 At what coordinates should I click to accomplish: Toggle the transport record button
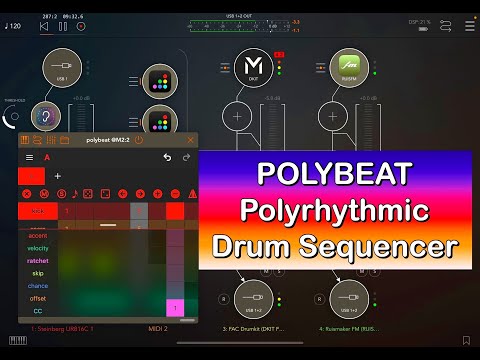pos(81,26)
